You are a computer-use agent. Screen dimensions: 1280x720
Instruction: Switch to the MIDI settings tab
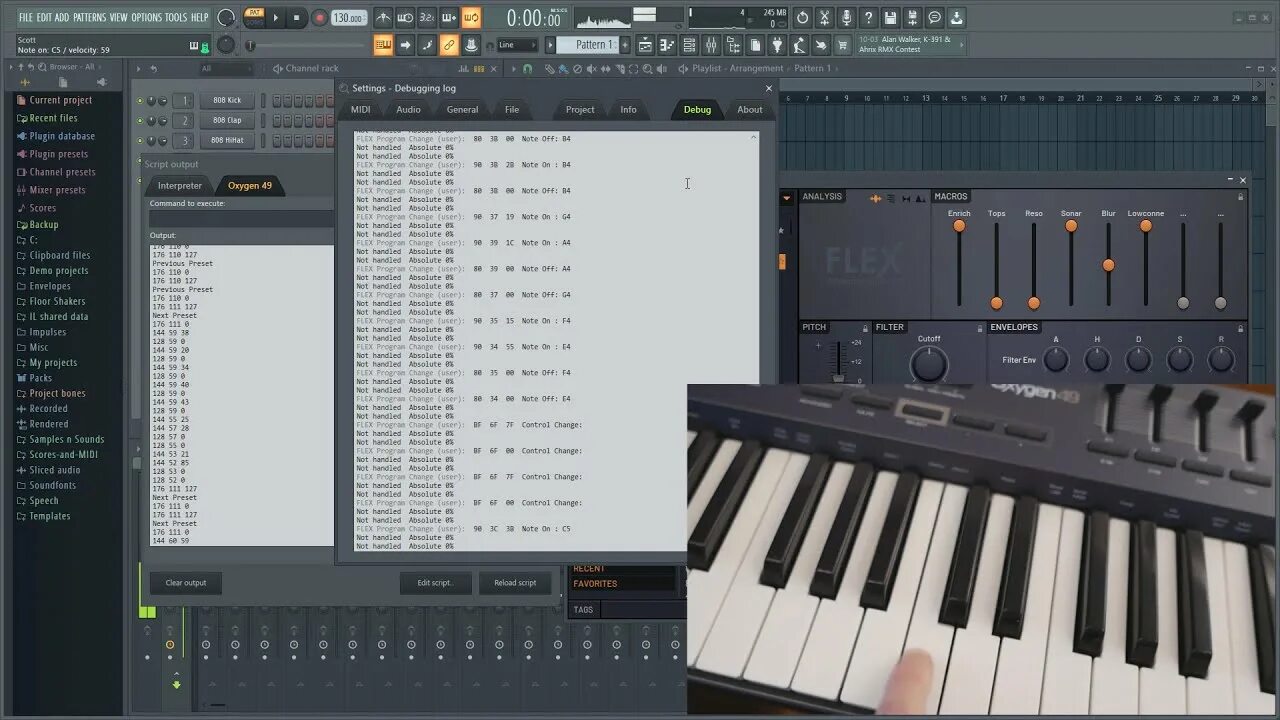[360, 110]
